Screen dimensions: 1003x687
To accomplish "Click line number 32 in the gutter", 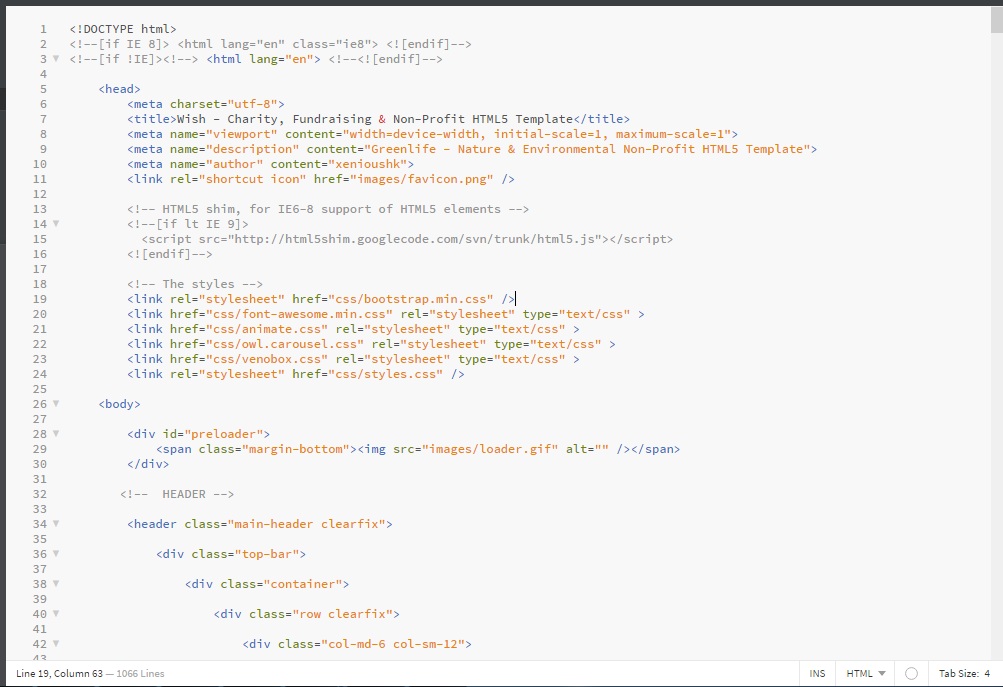I will click(40, 494).
